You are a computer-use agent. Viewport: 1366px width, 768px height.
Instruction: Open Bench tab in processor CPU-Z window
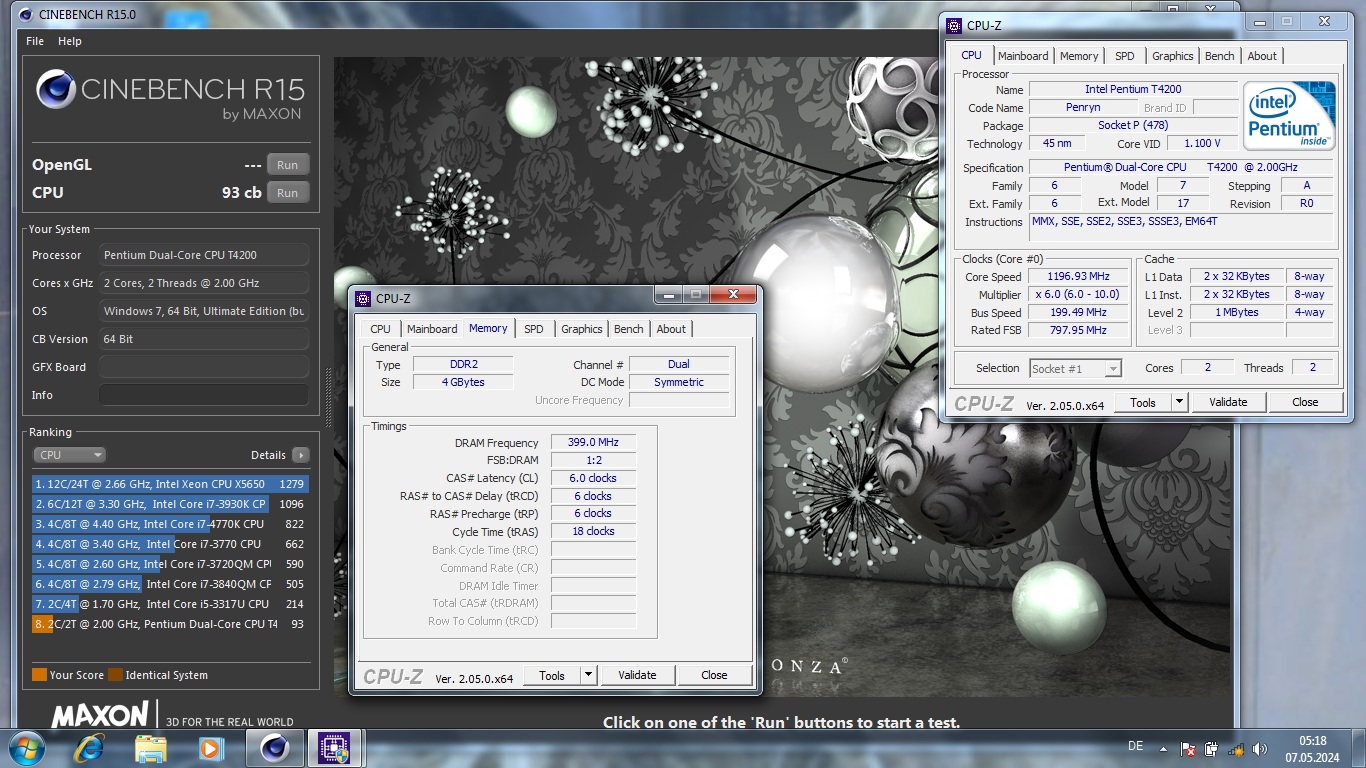tap(1220, 56)
